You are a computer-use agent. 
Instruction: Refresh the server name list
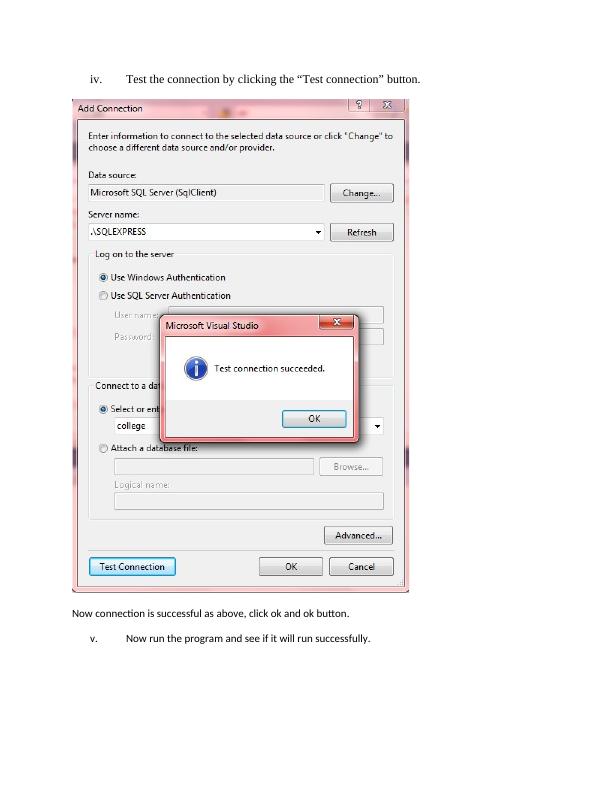pyautogui.click(x=362, y=232)
